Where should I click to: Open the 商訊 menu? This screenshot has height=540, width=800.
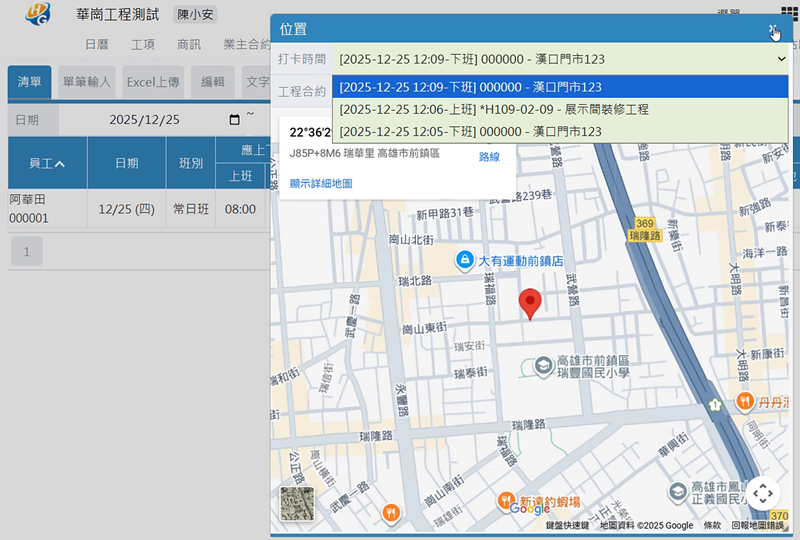[x=189, y=44]
